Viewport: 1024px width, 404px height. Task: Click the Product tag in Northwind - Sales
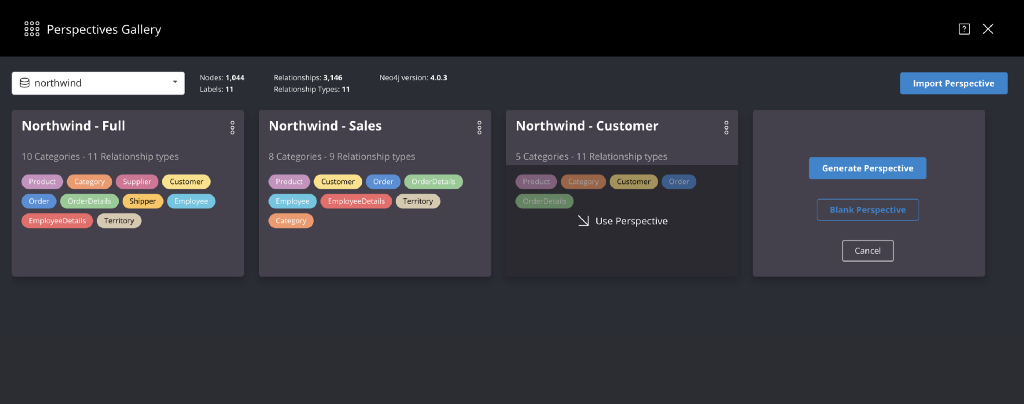pyautogui.click(x=289, y=181)
